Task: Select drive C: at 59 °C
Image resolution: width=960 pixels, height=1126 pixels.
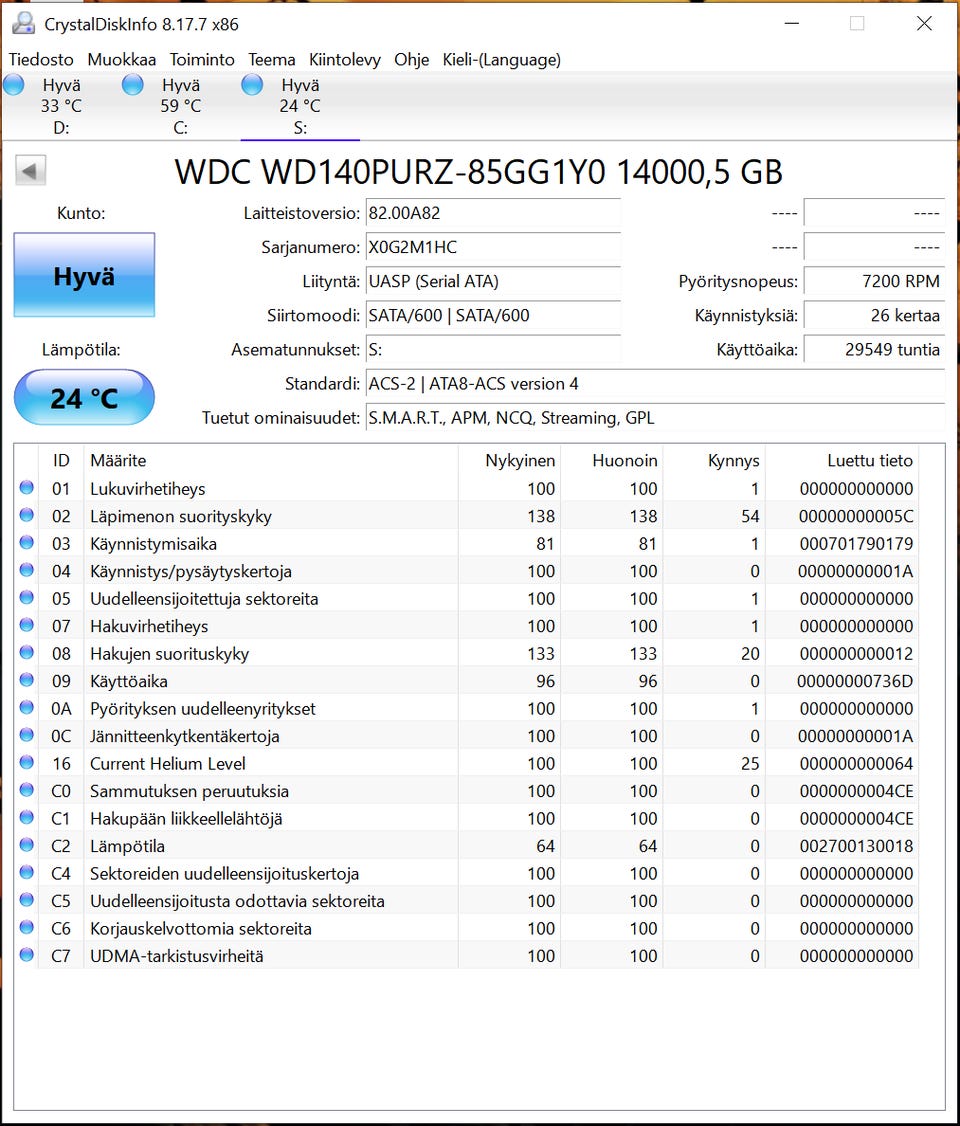Action: (180, 106)
